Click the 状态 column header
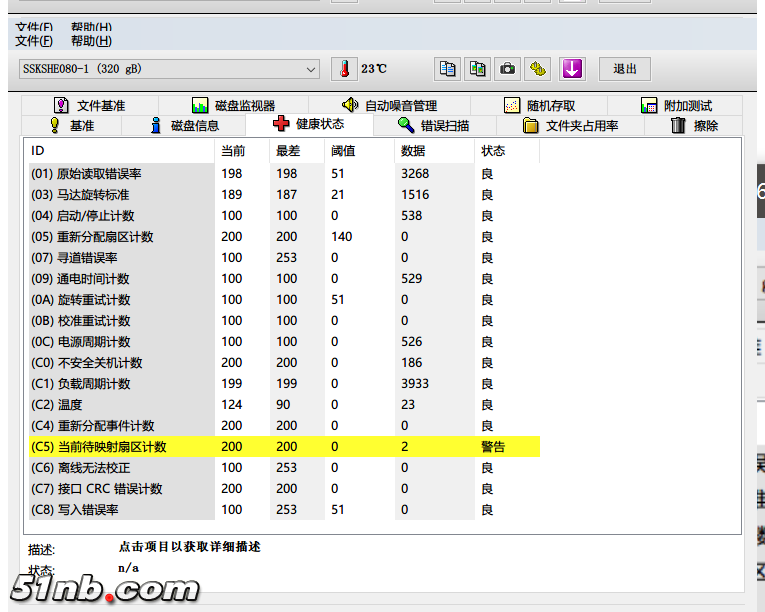The height and width of the screenshot is (612, 765). point(493,151)
